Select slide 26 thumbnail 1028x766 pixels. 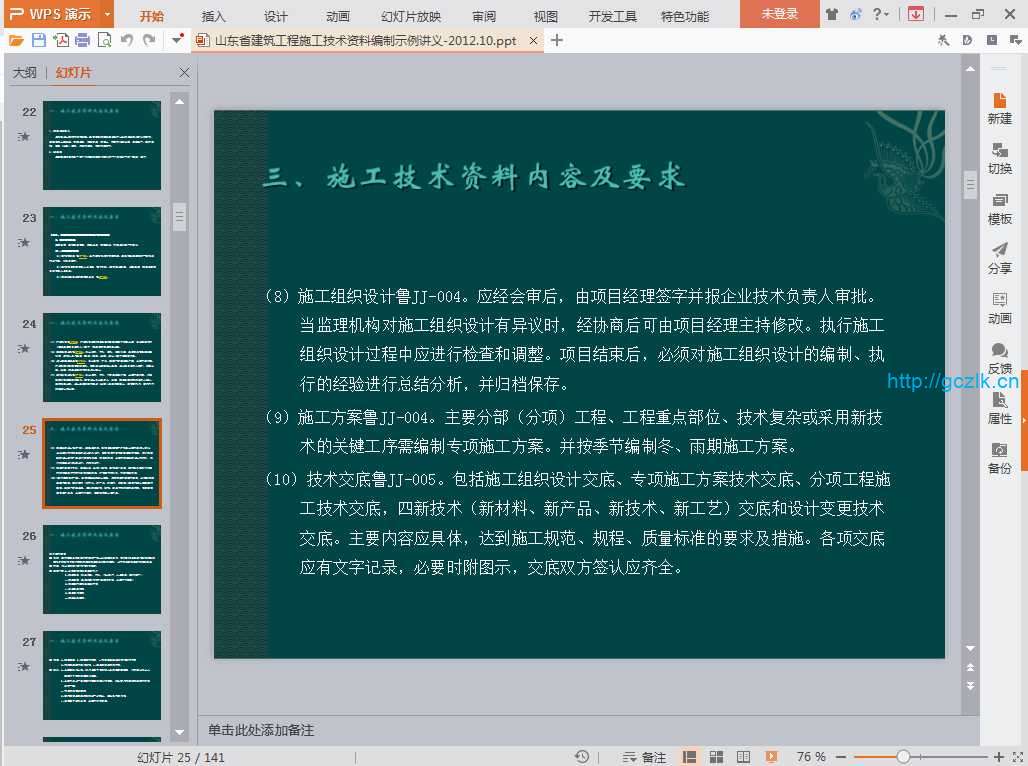pos(102,569)
